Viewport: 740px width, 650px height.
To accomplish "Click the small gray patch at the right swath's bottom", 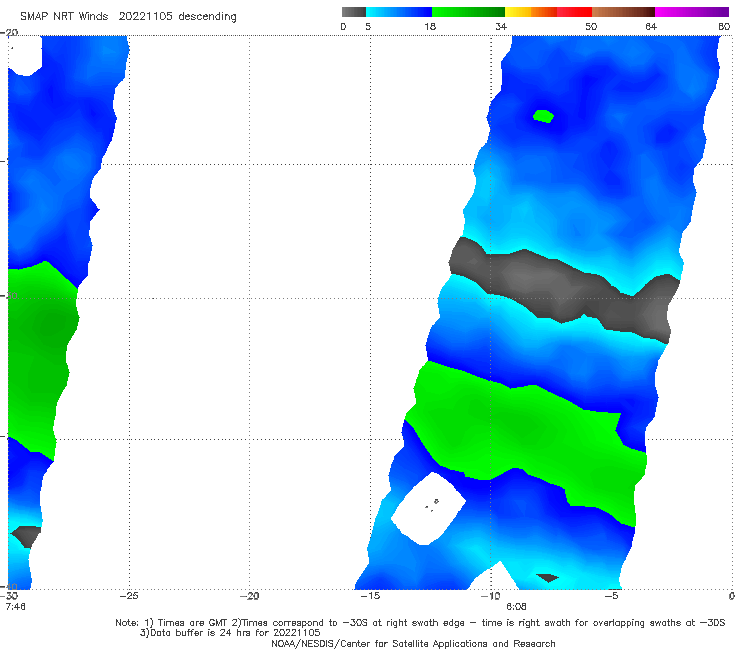I will pyautogui.click(x=547, y=578).
